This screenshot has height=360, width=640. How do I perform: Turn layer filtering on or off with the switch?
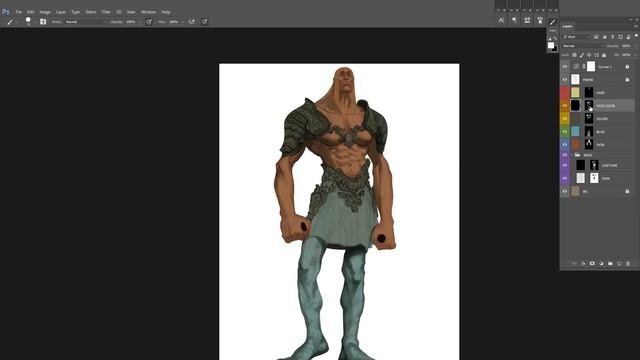636,36
